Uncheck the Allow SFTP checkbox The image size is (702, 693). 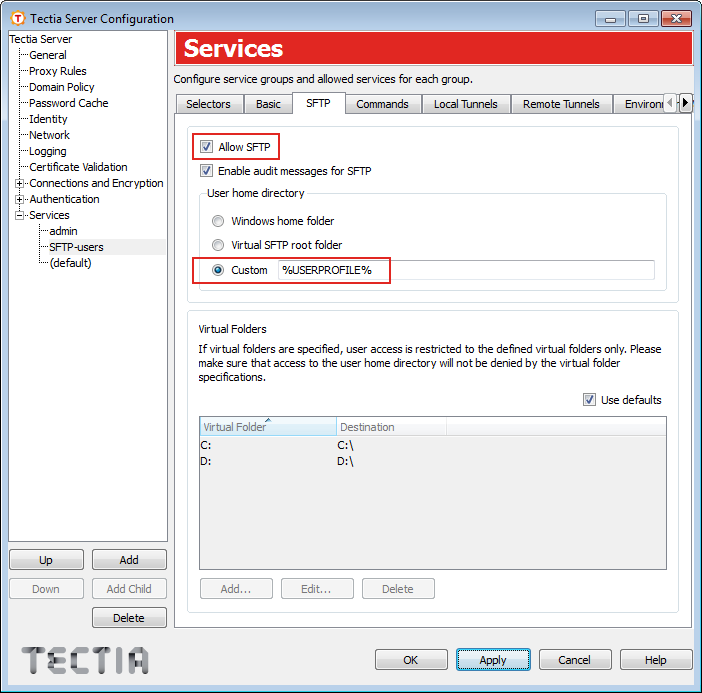[206, 147]
